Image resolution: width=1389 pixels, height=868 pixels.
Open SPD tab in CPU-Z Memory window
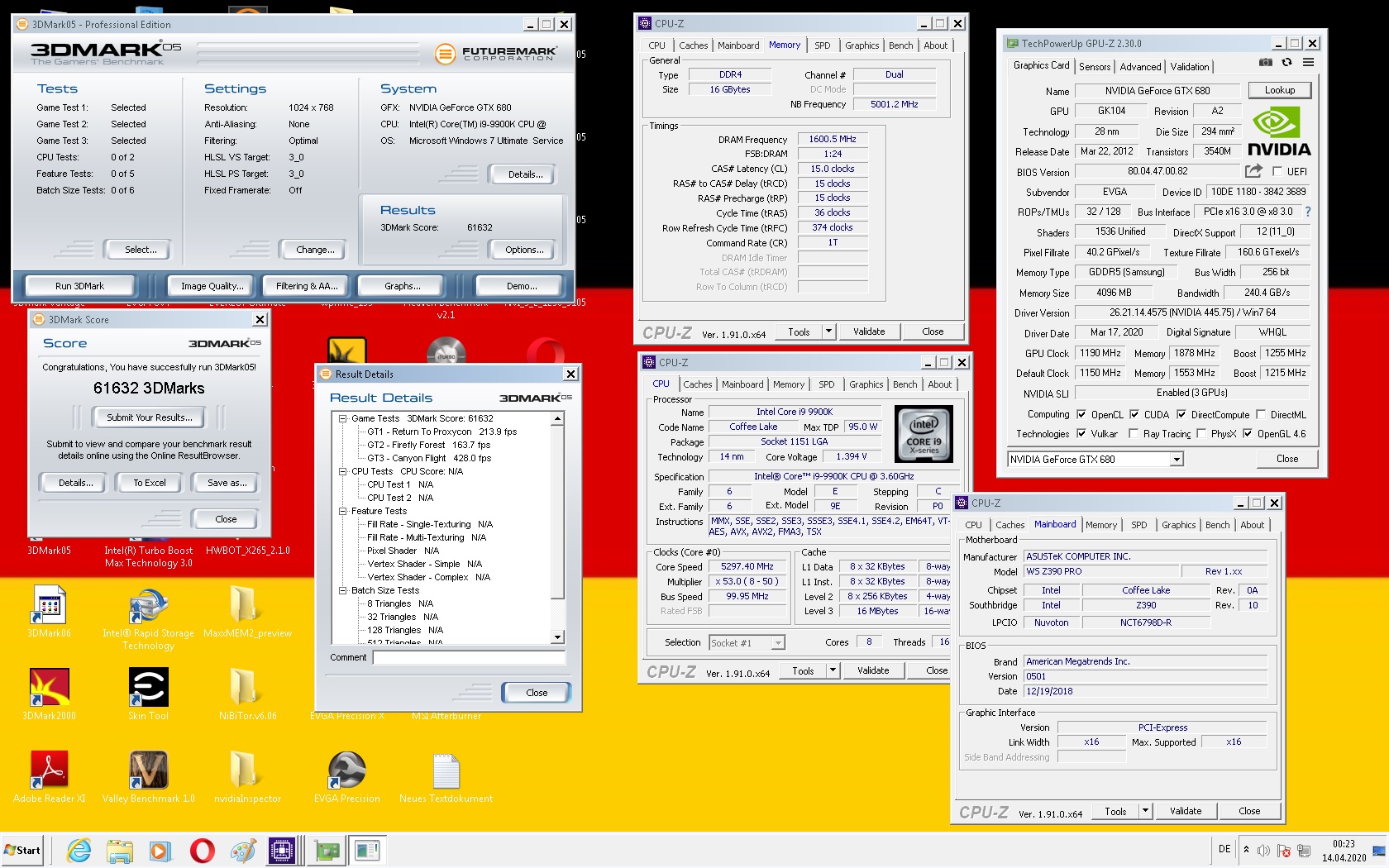click(822, 45)
